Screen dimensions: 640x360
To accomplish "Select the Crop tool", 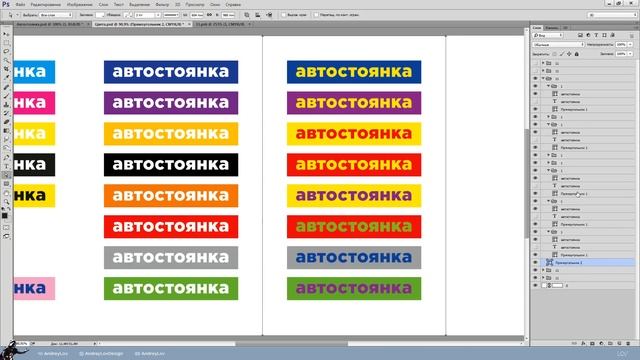I will [6, 69].
